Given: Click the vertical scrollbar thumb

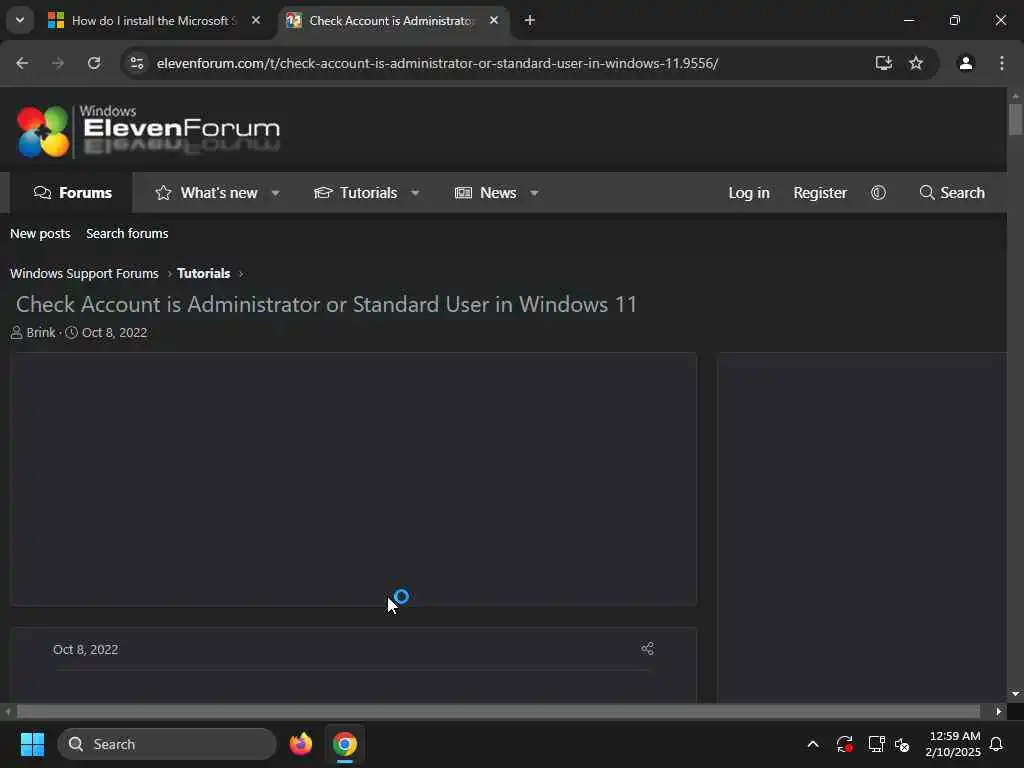Looking at the screenshot, I should (1015, 119).
